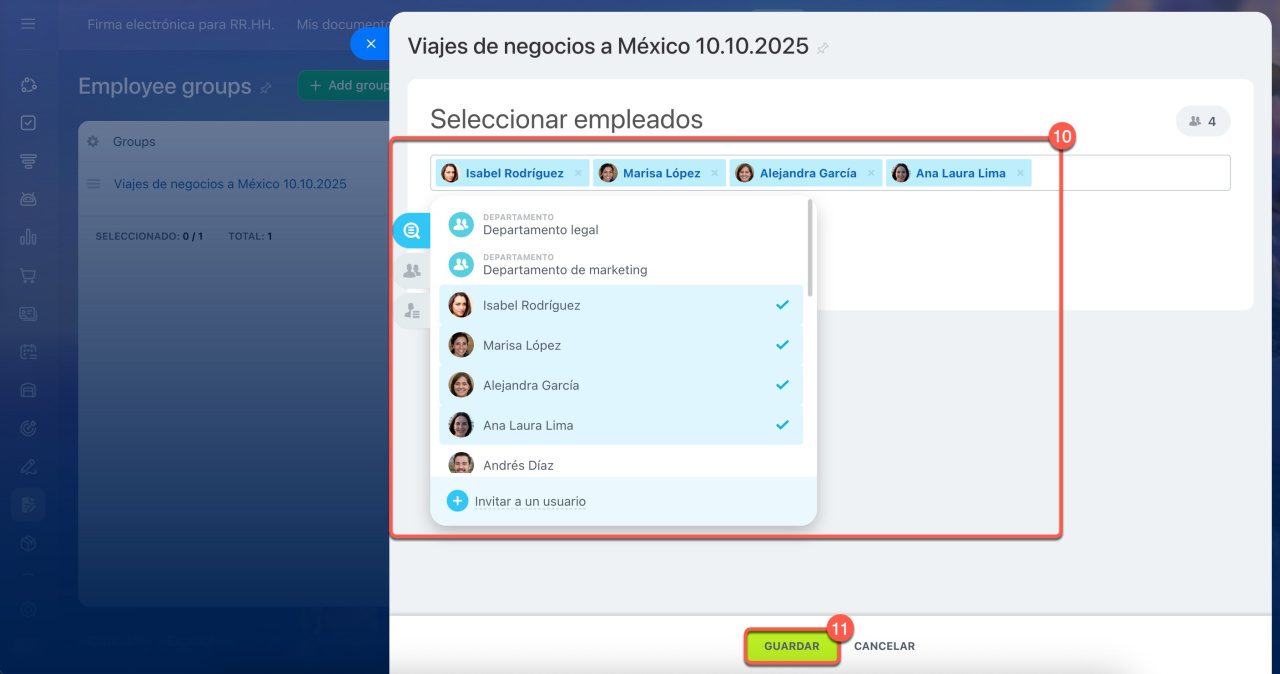Open the recent search tab icon
This screenshot has width=1280, height=674.
[411, 231]
